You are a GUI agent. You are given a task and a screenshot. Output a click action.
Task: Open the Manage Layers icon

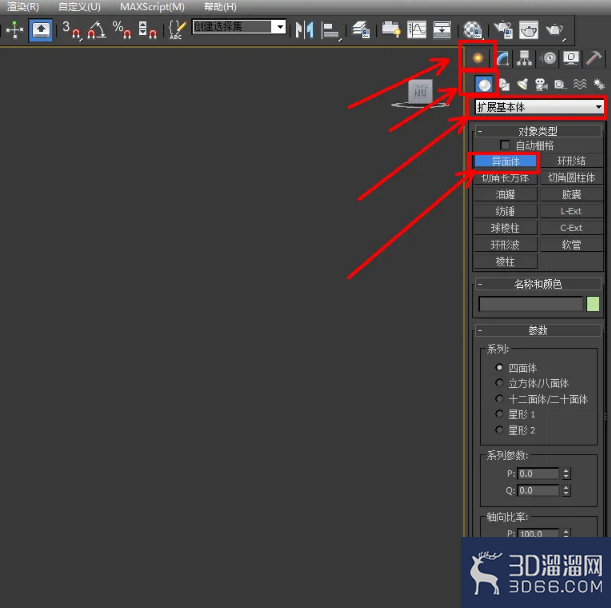coord(361,30)
